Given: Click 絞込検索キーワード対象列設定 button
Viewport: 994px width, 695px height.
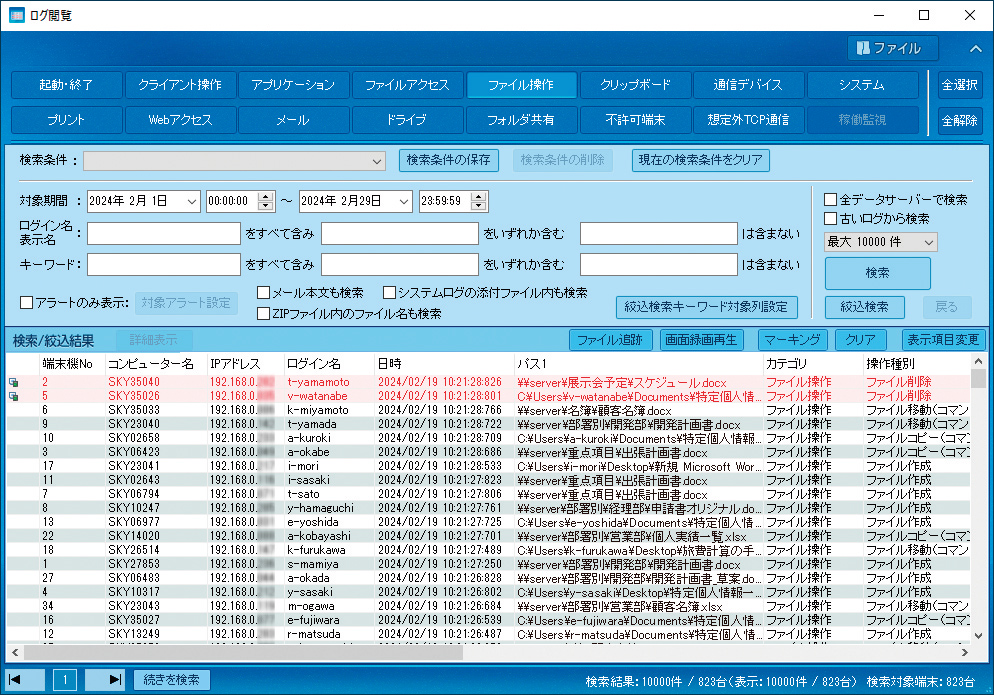Looking at the screenshot, I should pos(706,307).
